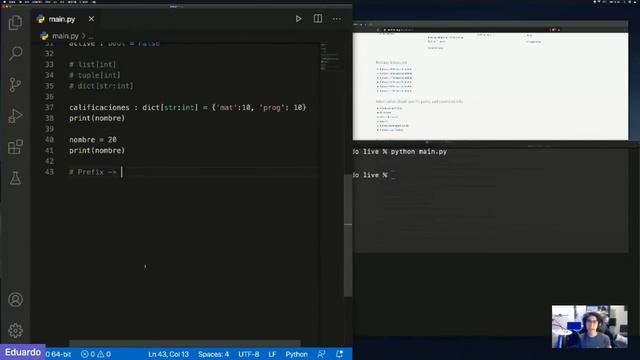
Task: Click the # Prefix comment on line 43
Action: click(93, 172)
